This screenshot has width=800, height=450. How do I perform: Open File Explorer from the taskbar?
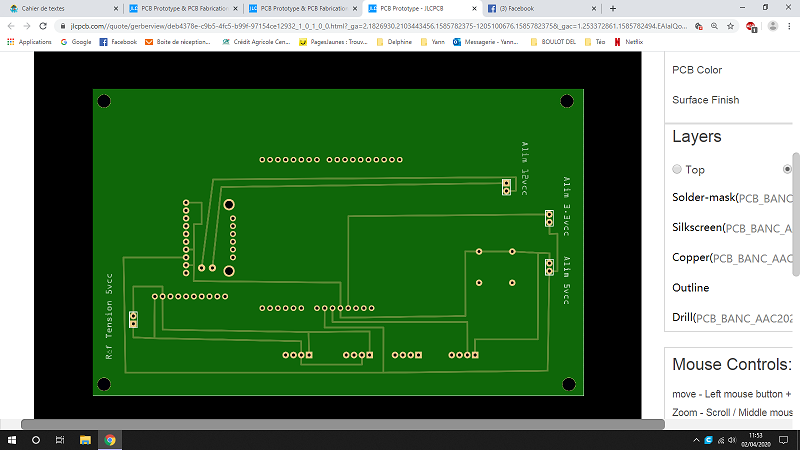pos(85,440)
